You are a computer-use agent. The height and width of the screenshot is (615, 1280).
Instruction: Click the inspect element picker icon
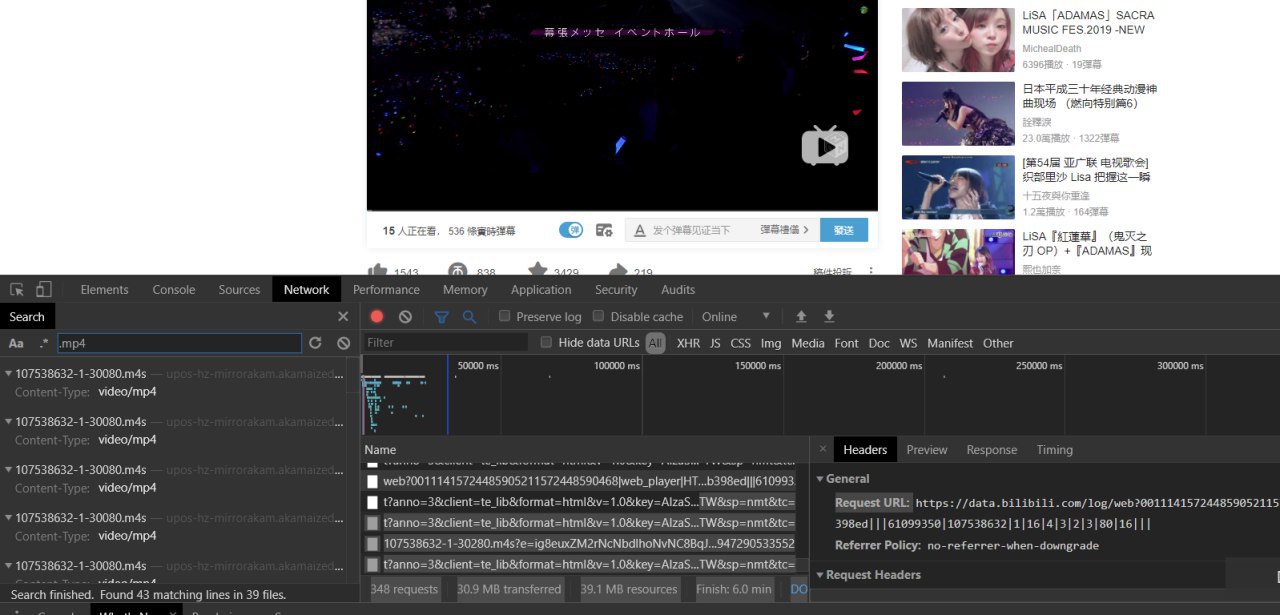pos(17,289)
